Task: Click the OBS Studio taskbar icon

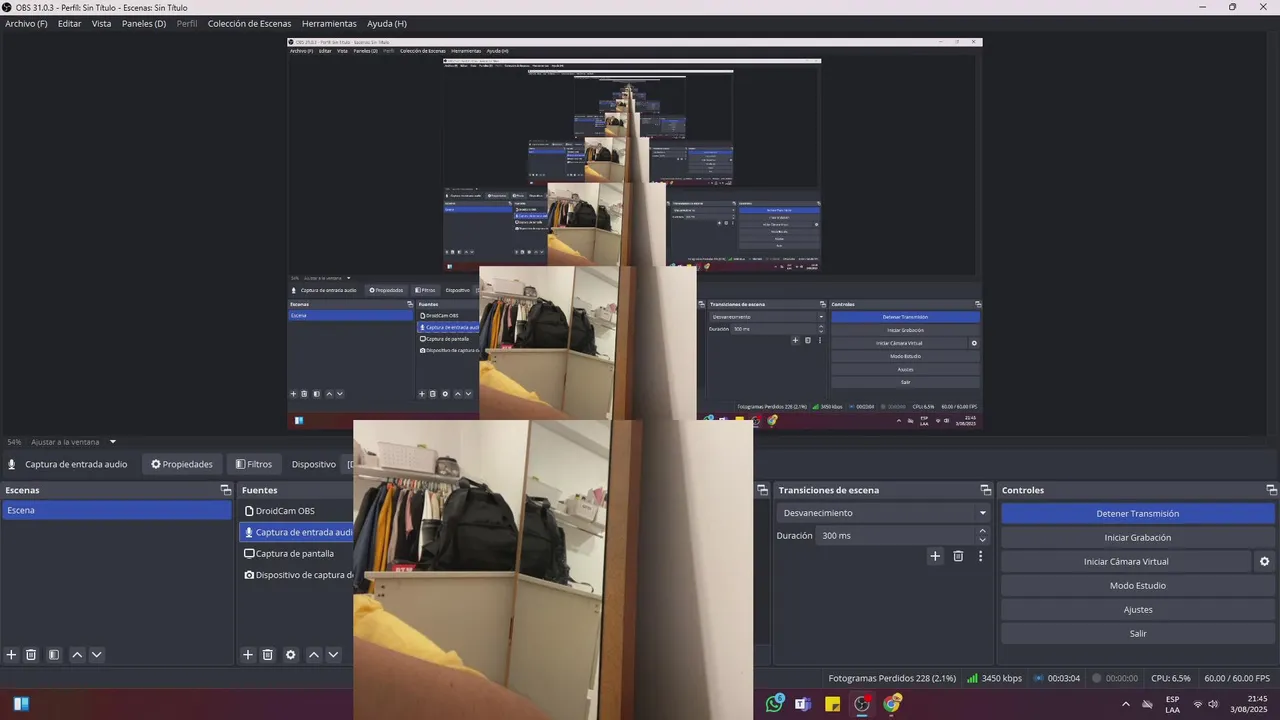Action: 862,703
